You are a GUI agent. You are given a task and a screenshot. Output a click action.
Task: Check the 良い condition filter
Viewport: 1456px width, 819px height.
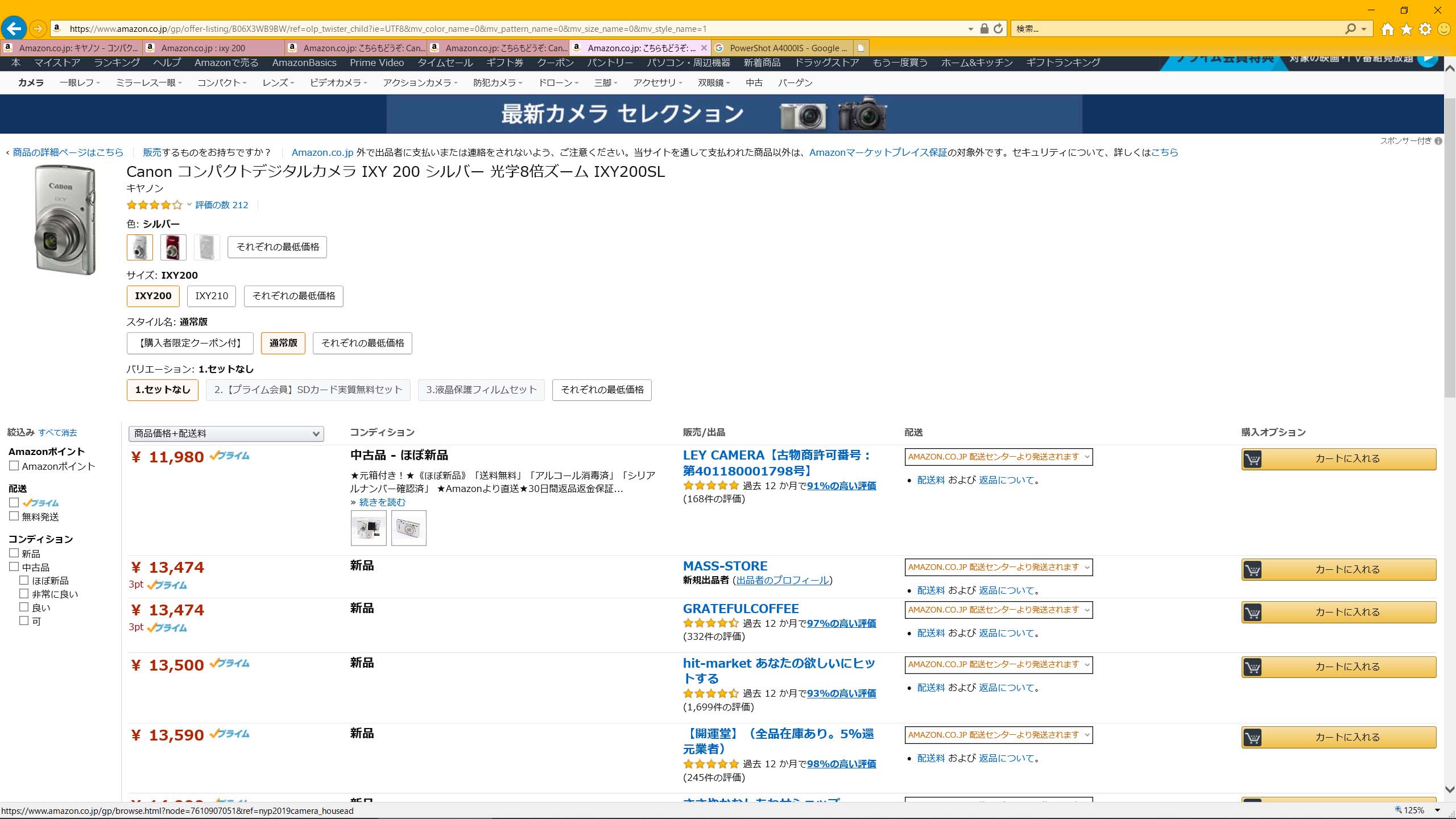[x=24, y=607]
